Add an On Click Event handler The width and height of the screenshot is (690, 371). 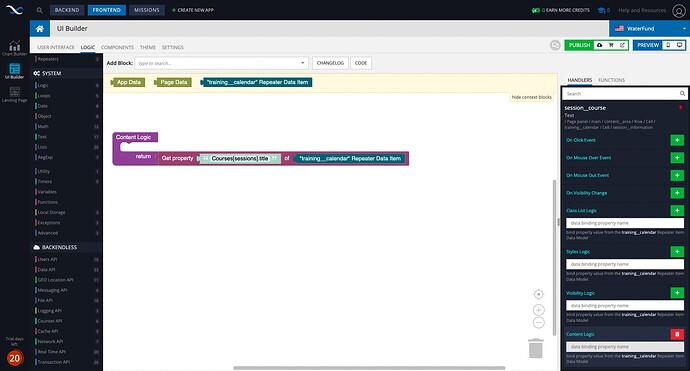click(677, 140)
